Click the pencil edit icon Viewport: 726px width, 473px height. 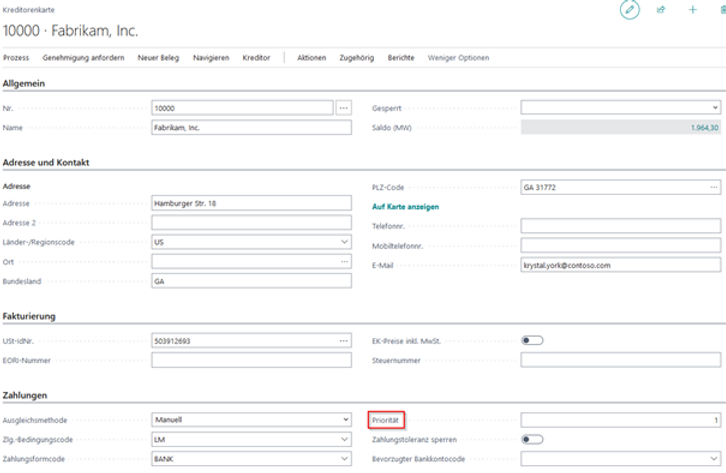click(629, 10)
